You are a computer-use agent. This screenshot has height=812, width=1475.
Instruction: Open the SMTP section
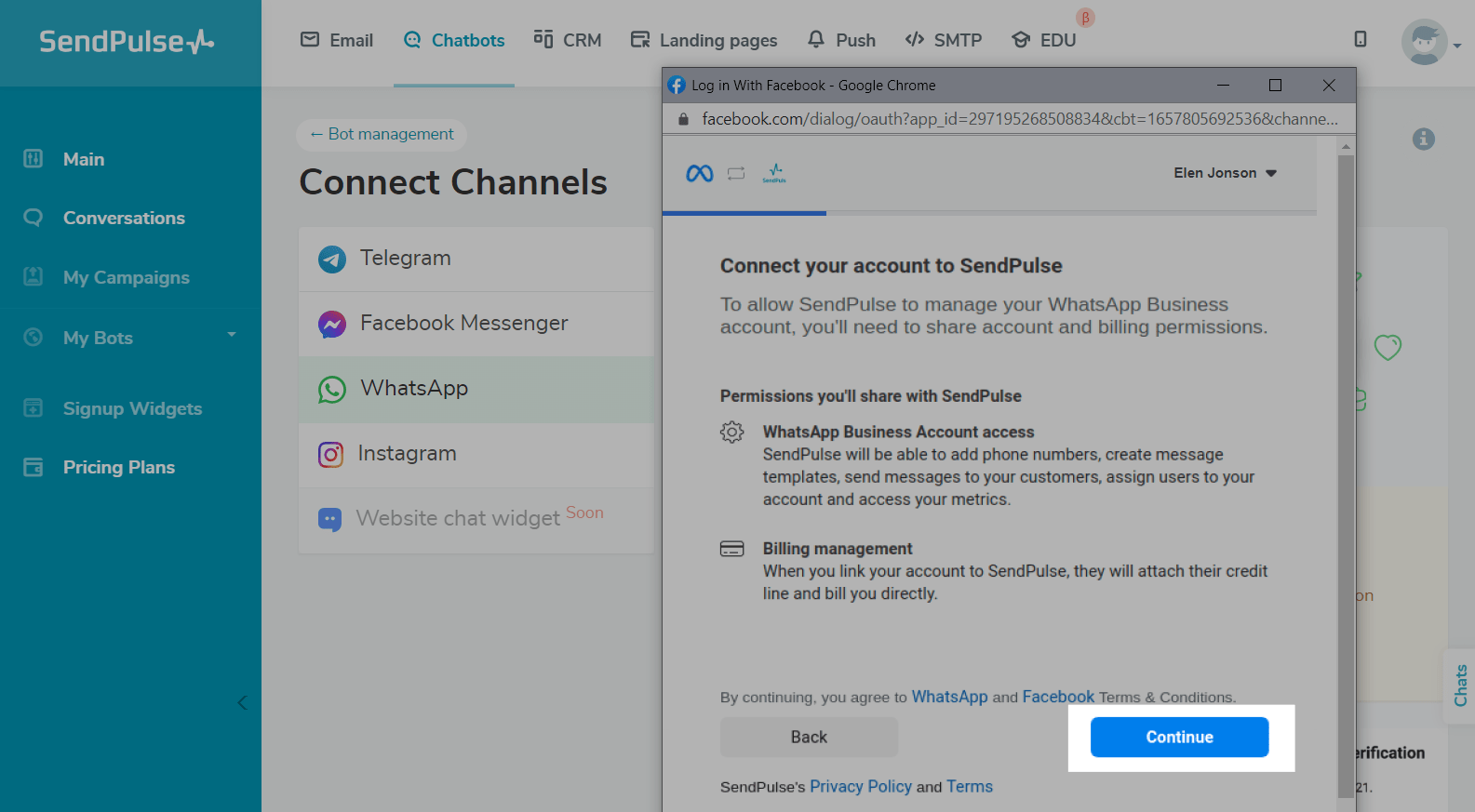944,40
